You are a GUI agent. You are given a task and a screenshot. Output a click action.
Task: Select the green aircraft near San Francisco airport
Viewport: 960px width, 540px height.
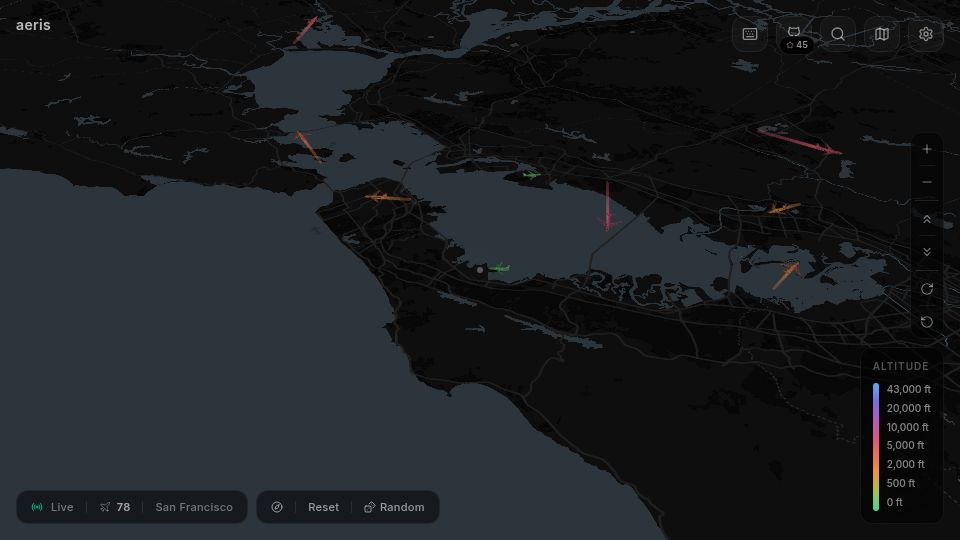coord(500,268)
